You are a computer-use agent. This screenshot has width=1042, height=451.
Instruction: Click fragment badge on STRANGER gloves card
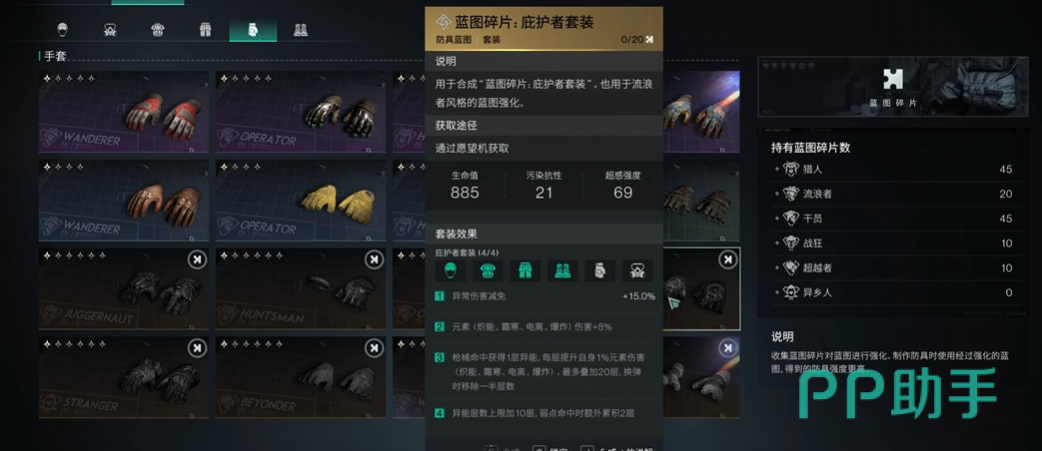coord(197,348)
